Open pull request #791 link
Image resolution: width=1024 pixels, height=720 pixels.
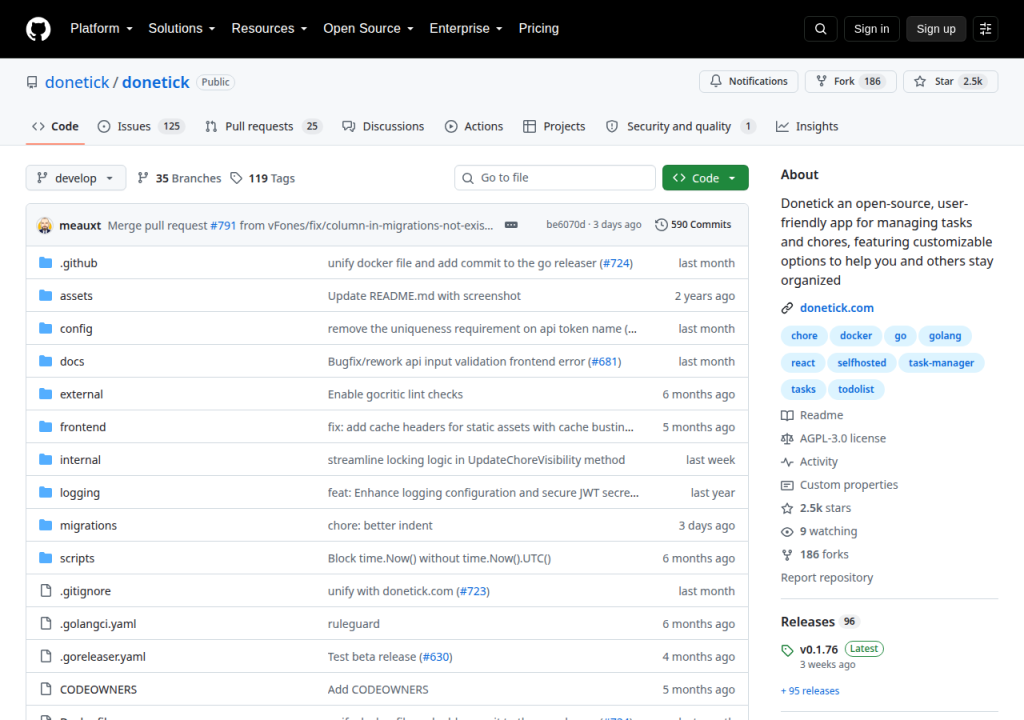(223, 225)
